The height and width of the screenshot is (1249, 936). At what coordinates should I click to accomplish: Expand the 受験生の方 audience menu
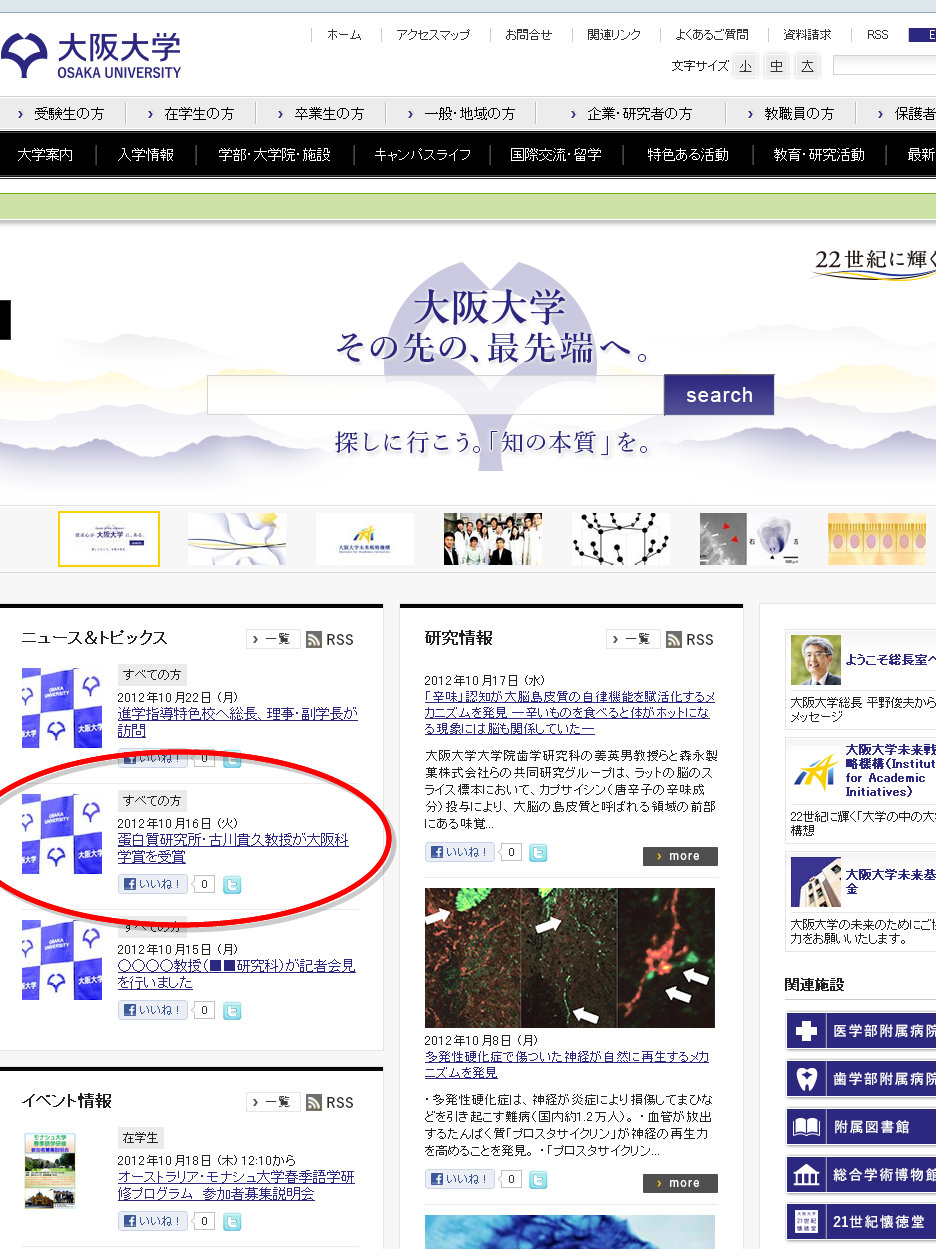point(61,114)
